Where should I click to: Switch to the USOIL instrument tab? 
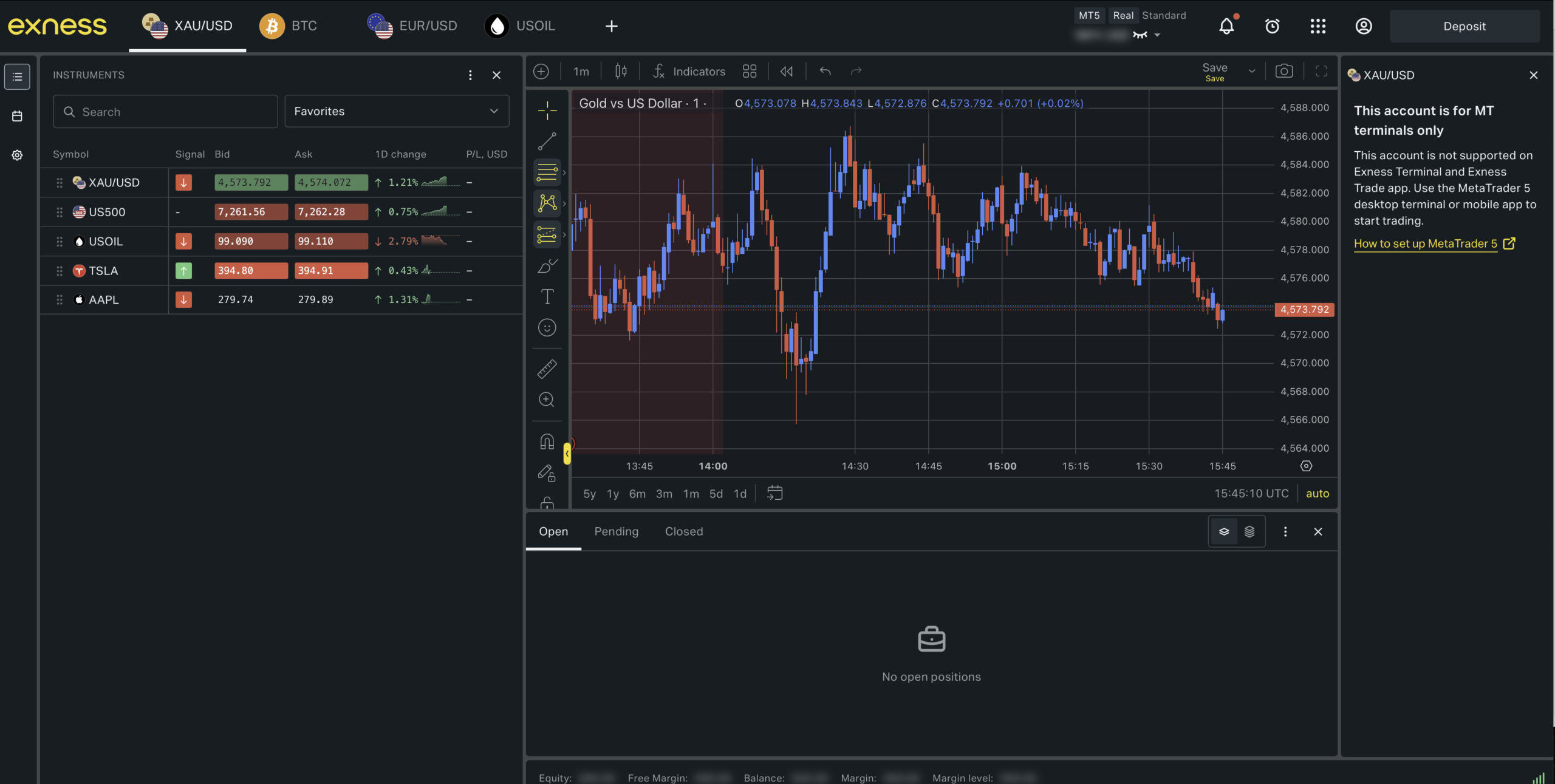(x=520, y=26)
